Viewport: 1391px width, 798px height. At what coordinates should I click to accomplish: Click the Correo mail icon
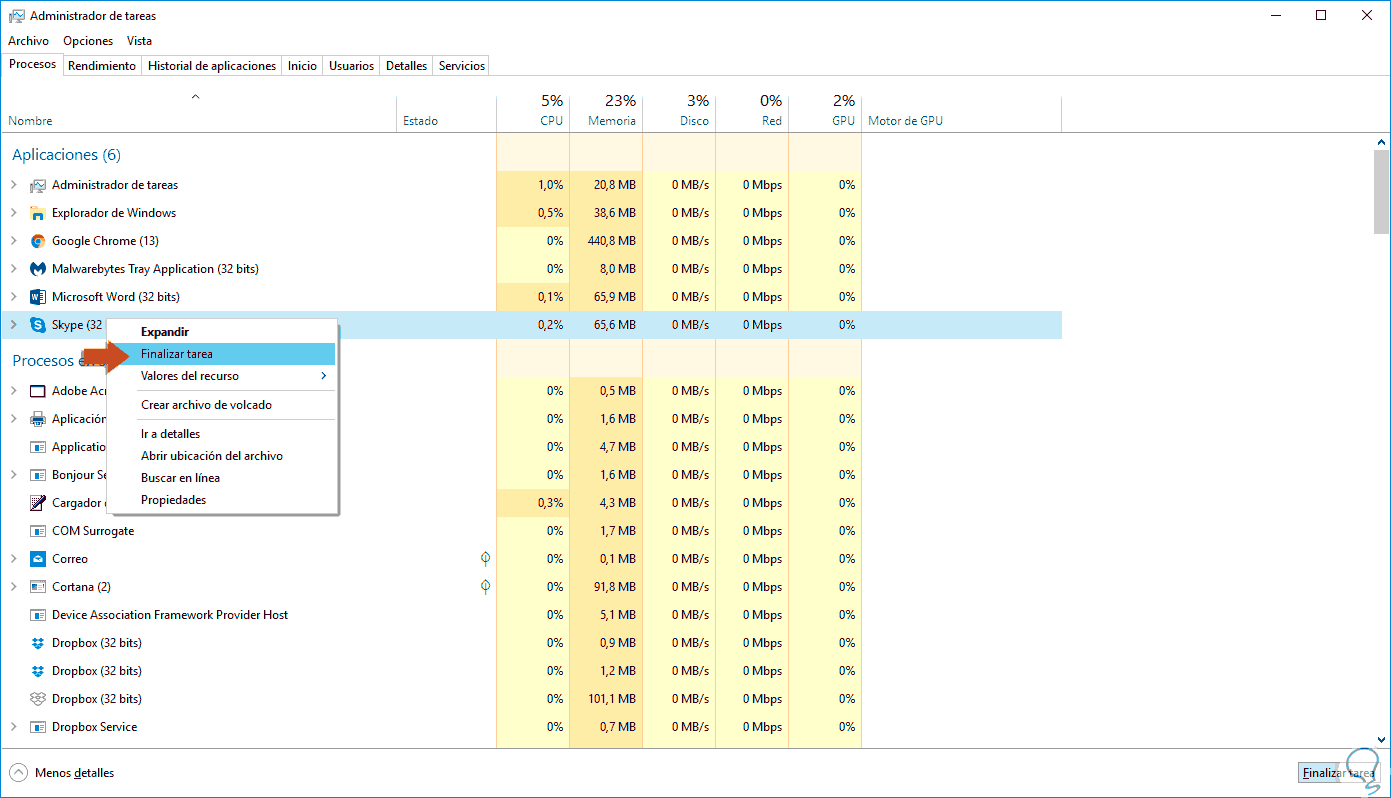[x=38, y=559]
